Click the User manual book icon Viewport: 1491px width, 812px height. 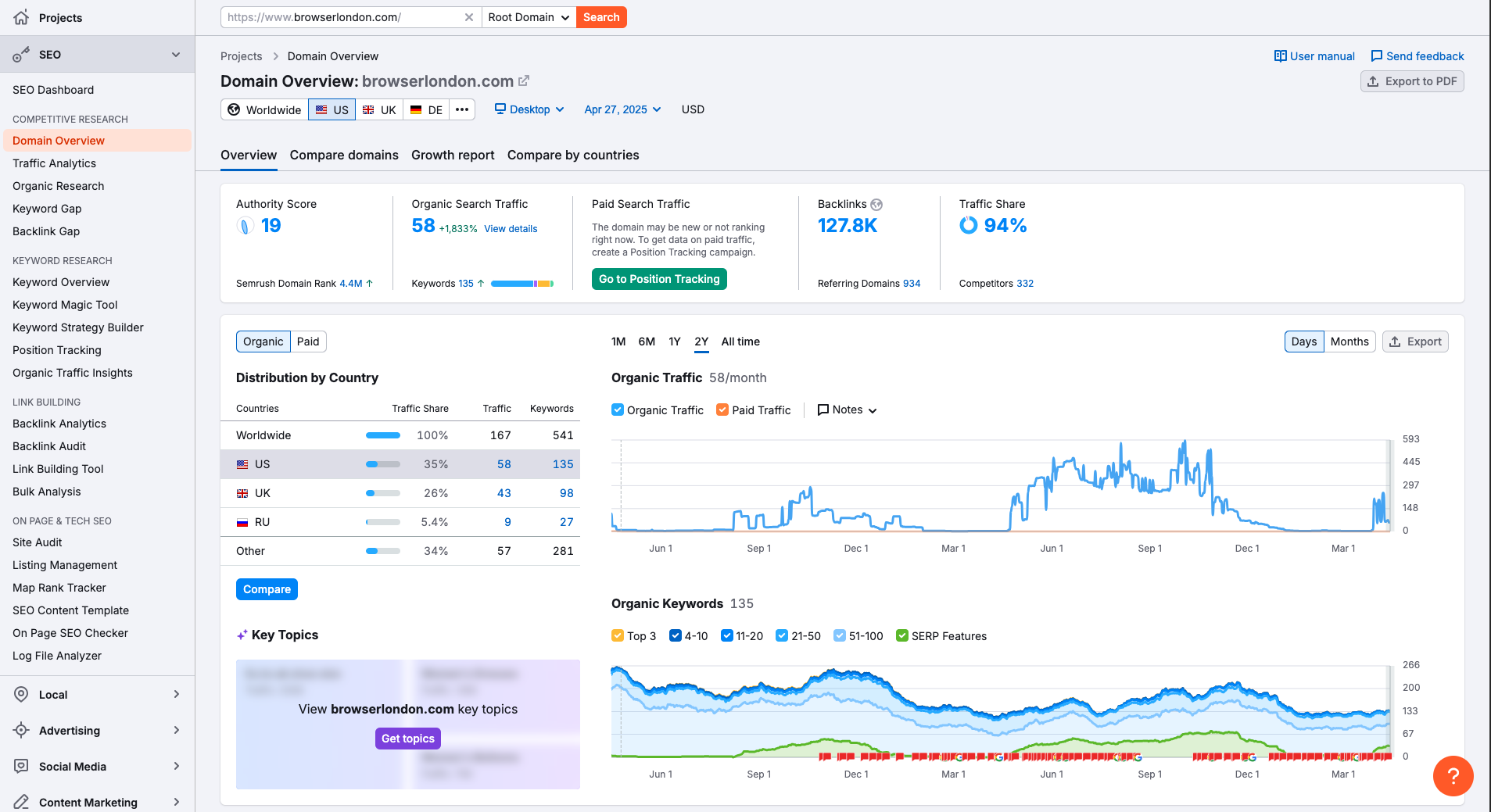(1280, 56)
